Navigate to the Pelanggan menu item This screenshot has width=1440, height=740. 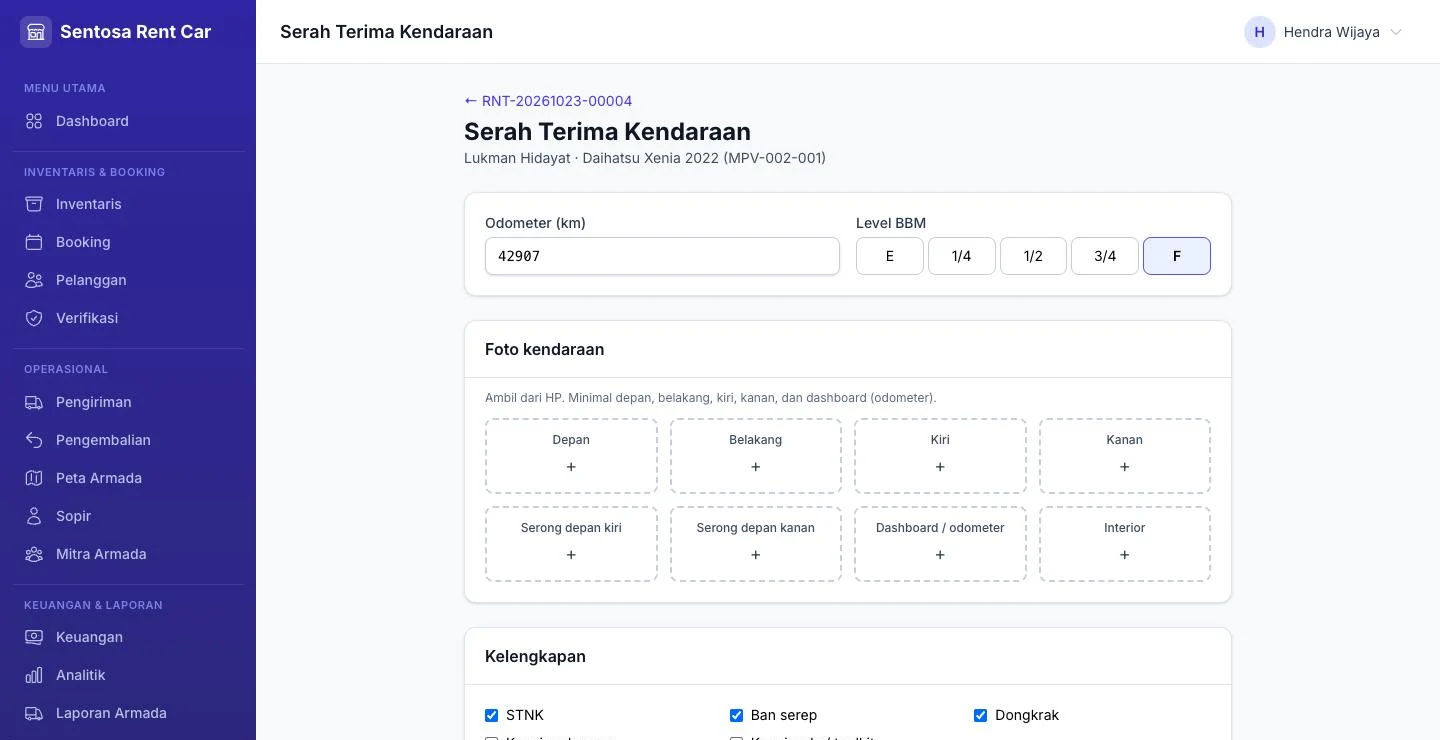pos(128,280)
